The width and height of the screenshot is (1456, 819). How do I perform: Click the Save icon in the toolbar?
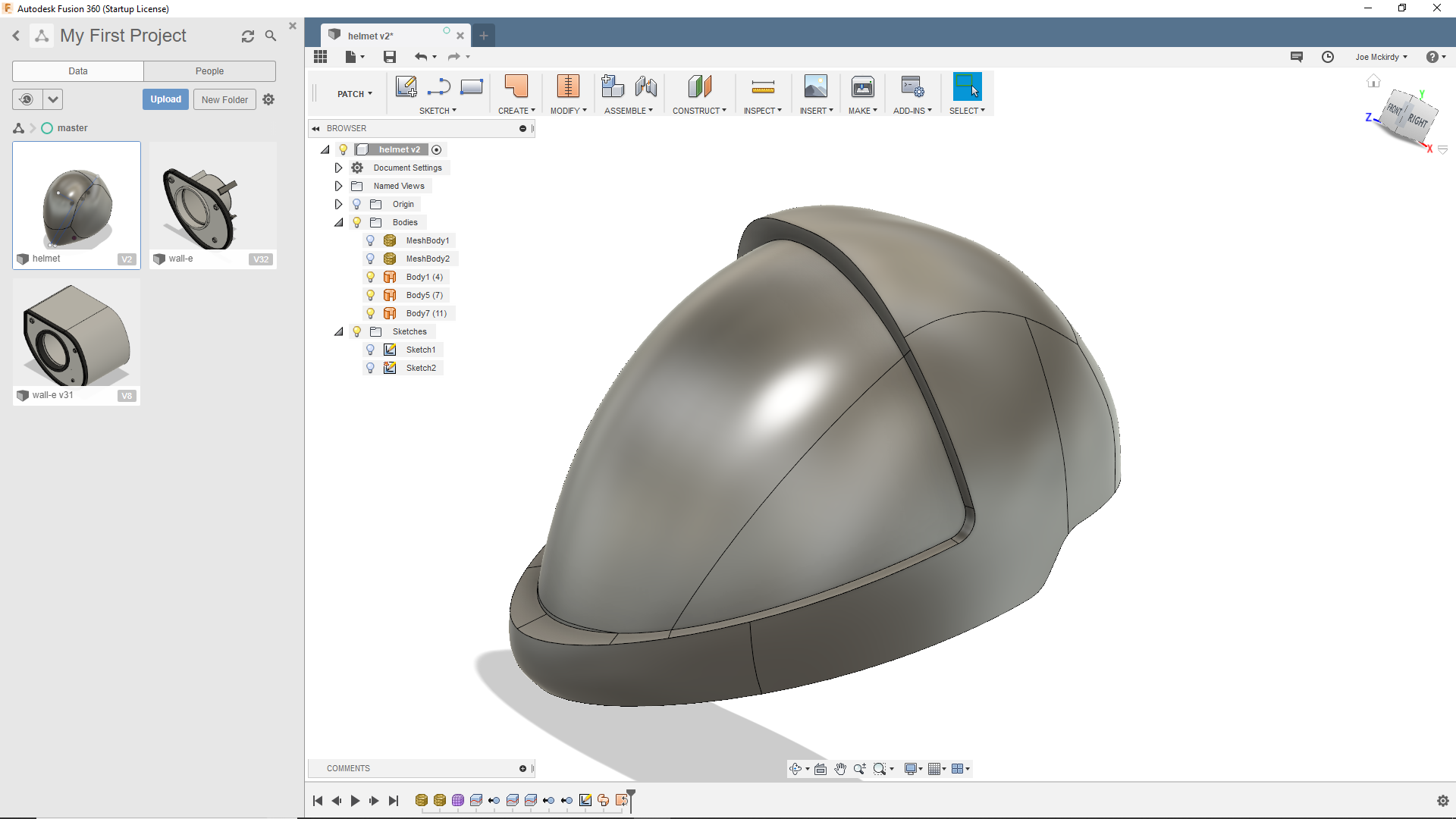tap(390, 57)
